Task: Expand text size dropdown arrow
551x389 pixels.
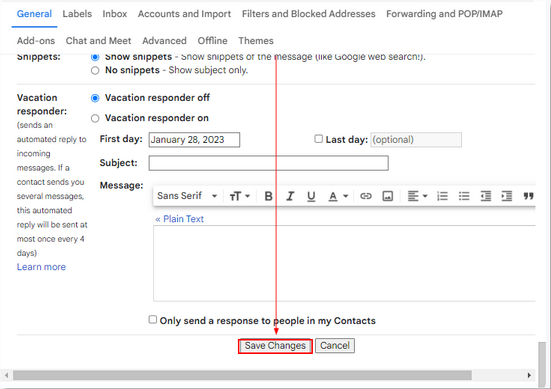Action: 247,196
